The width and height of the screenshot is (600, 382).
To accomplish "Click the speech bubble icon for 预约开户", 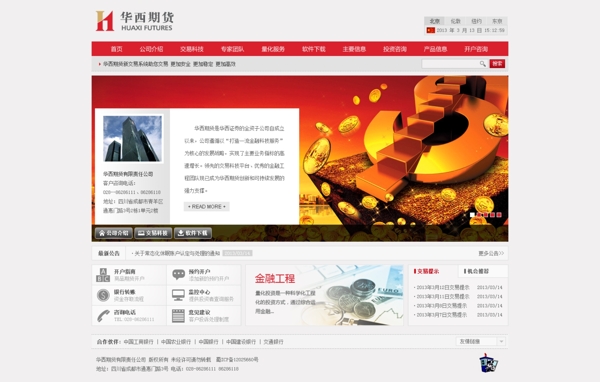I will click(178, 274).
